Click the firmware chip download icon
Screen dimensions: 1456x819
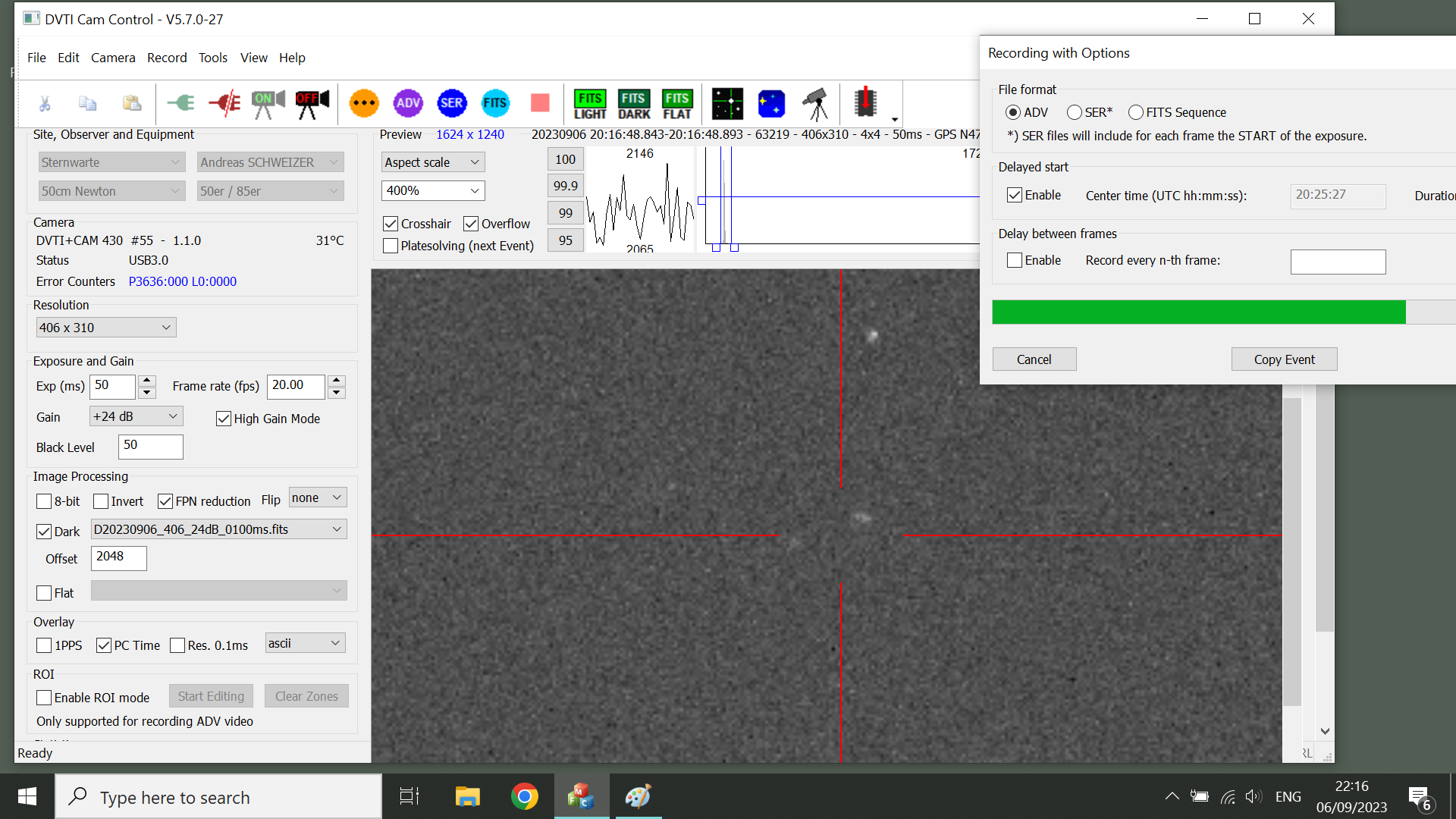tap(865, 102)
